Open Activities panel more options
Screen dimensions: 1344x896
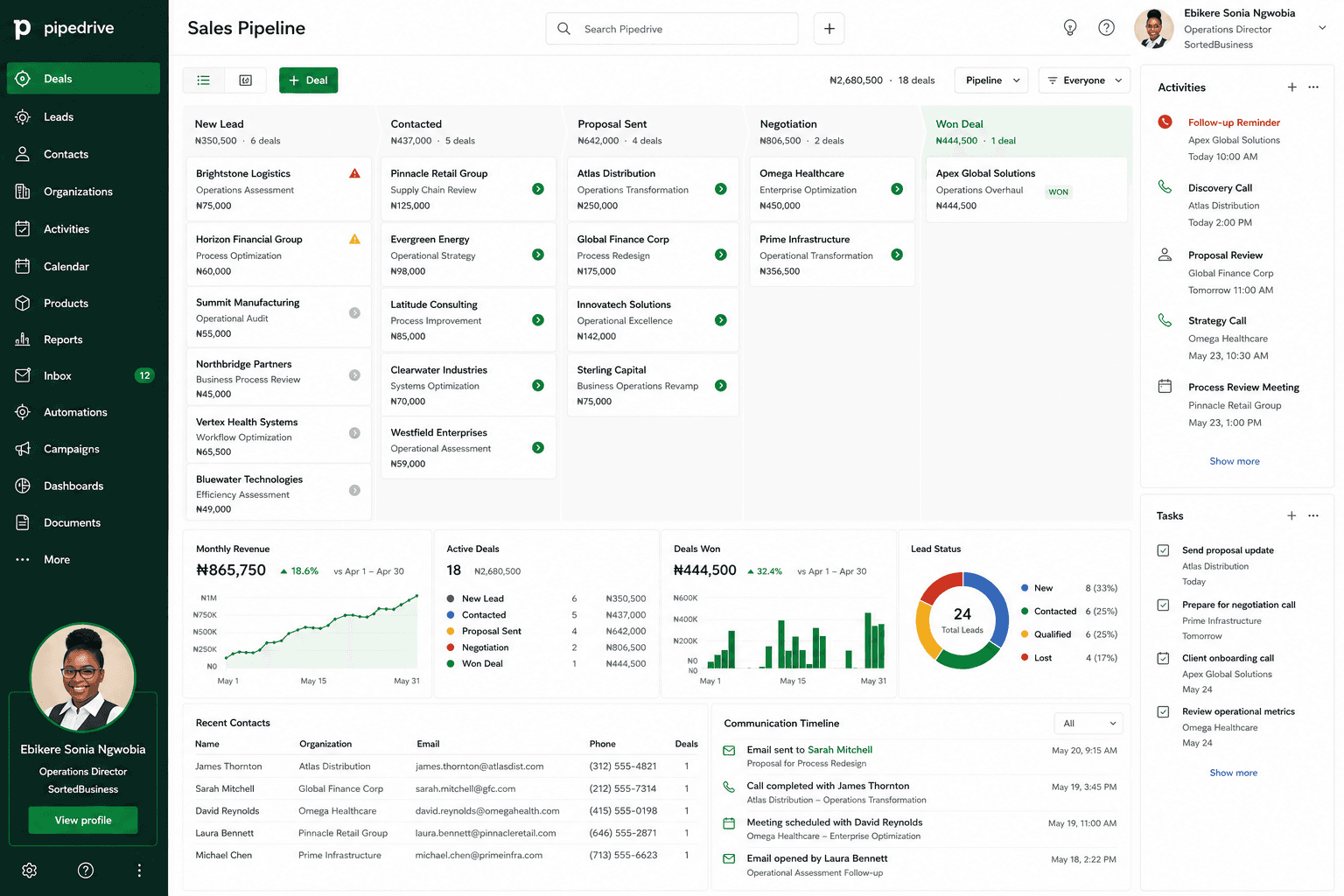click(1313, 87)
